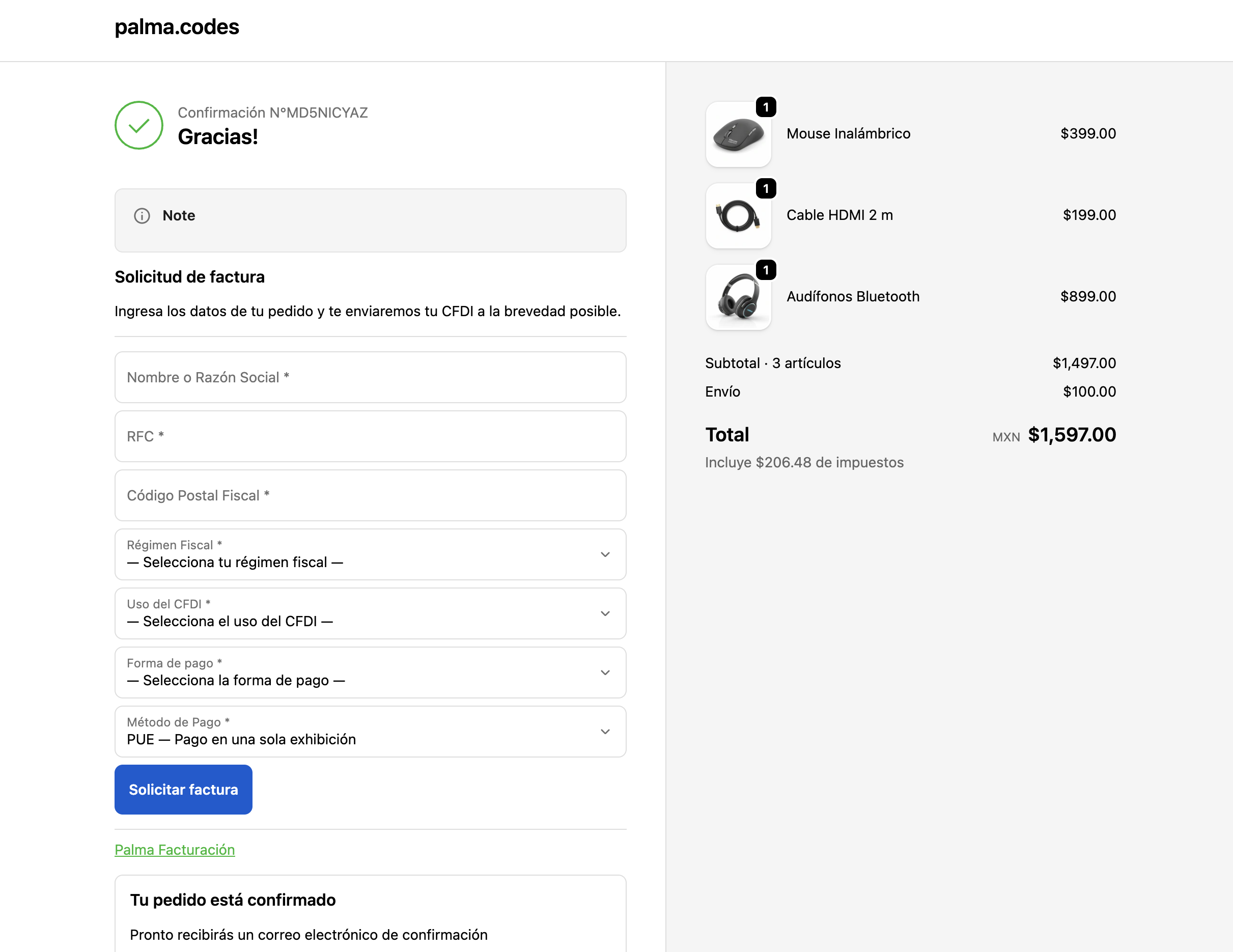The image size is (1233, 952).
Task: Open the Régimen Fiscal dropdown
Action: [370, 554]
